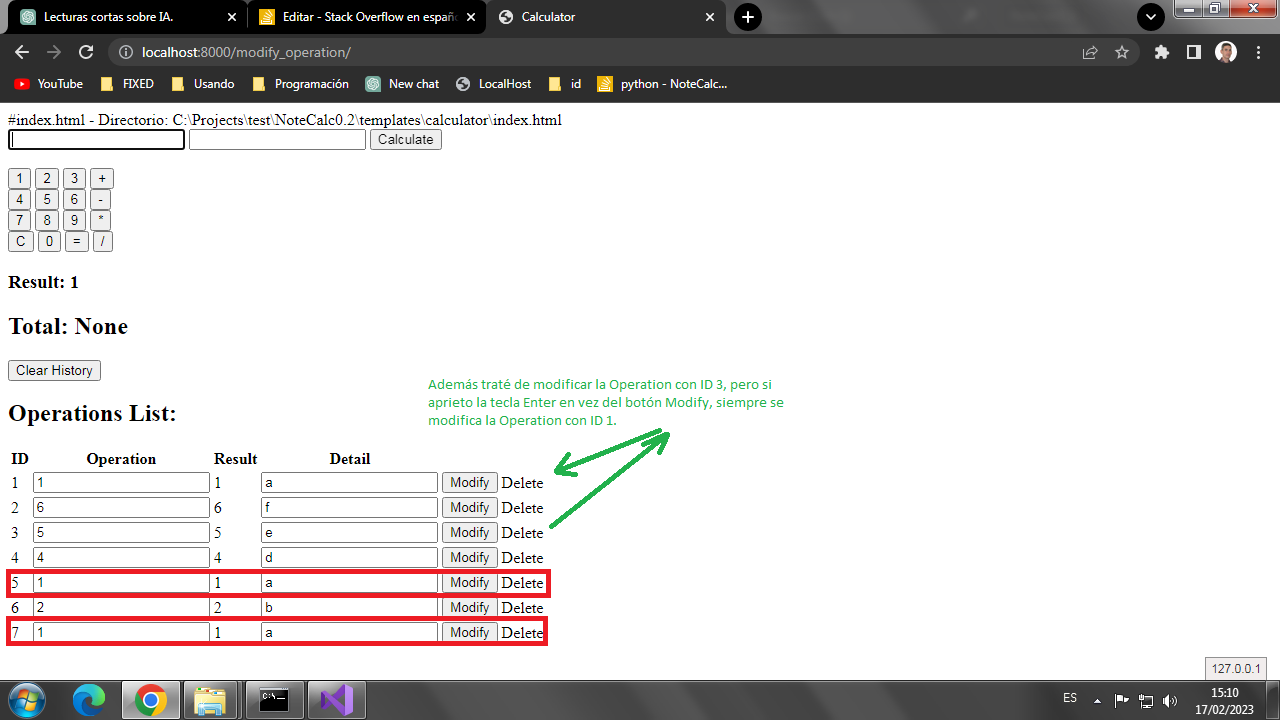Tap keypad digit 5
1280x720 pixels.
click(47, 199)
